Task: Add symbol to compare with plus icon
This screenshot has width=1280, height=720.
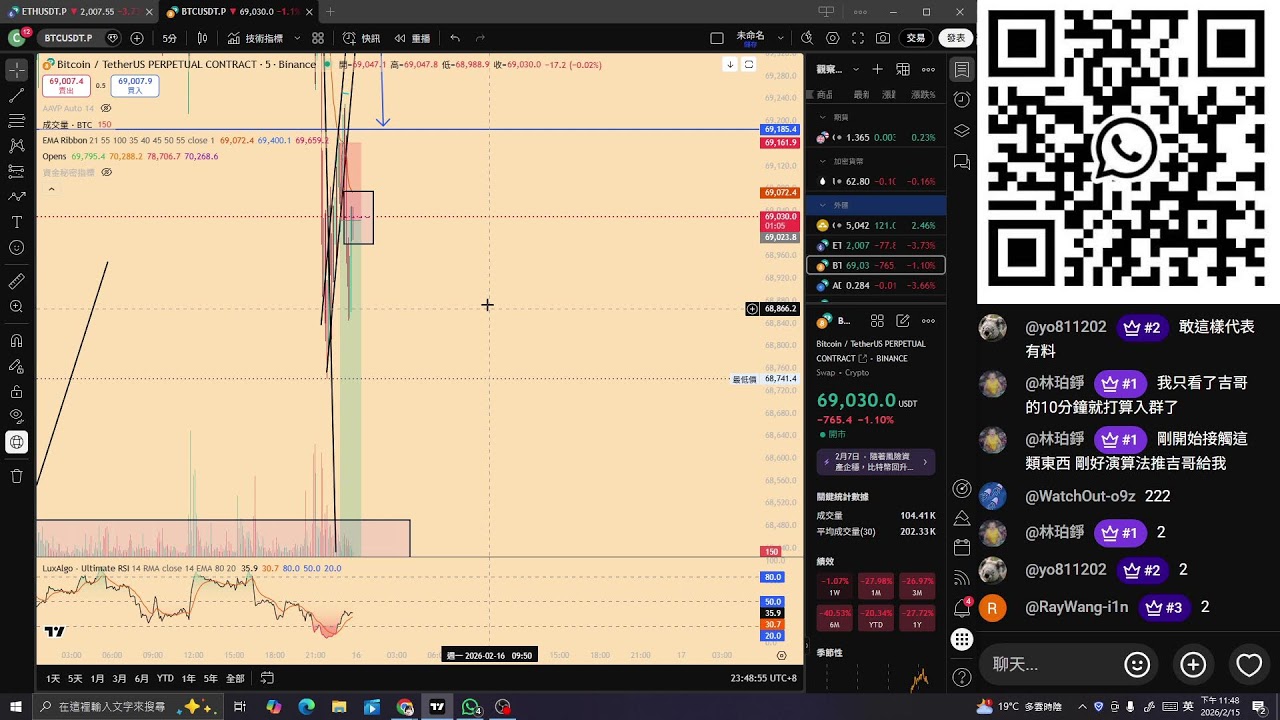Action: coord(137,38)
